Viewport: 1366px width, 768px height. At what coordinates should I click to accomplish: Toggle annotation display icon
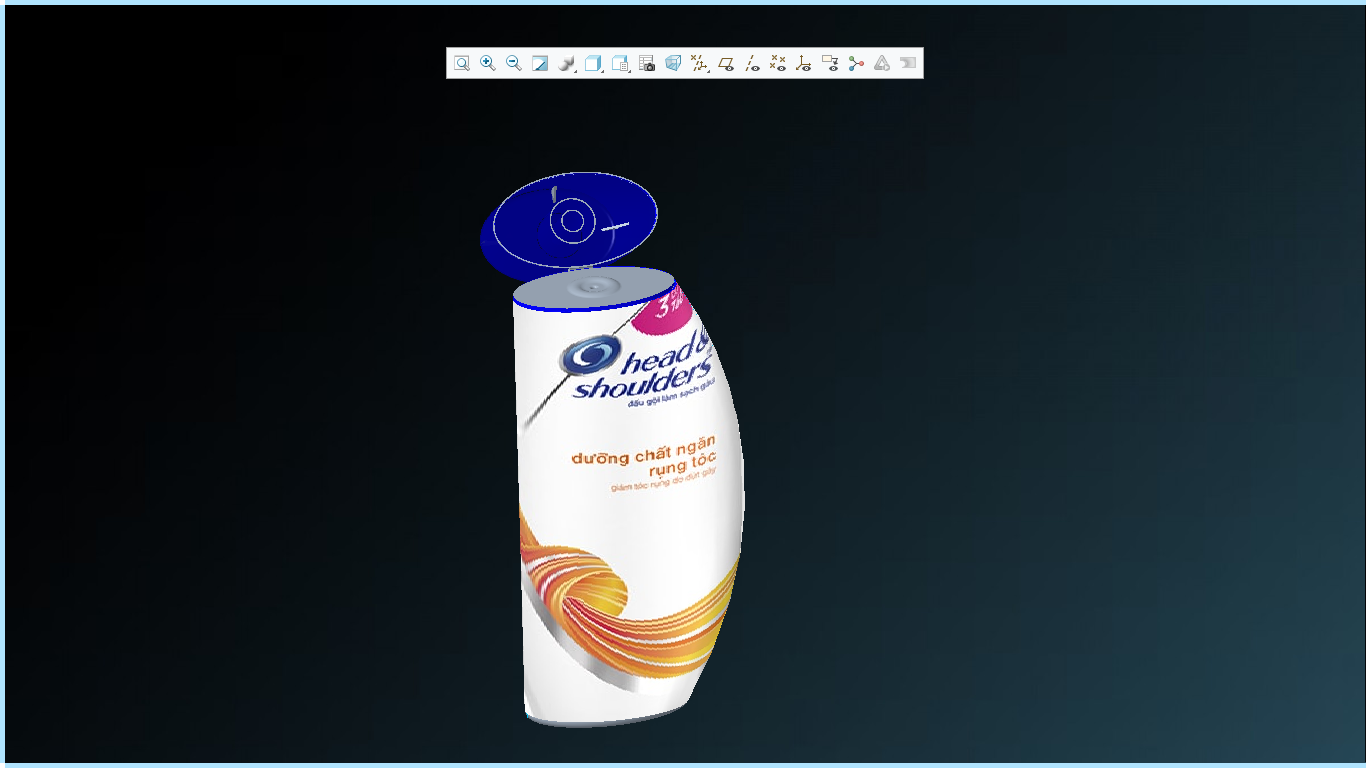tap(830, 63)
